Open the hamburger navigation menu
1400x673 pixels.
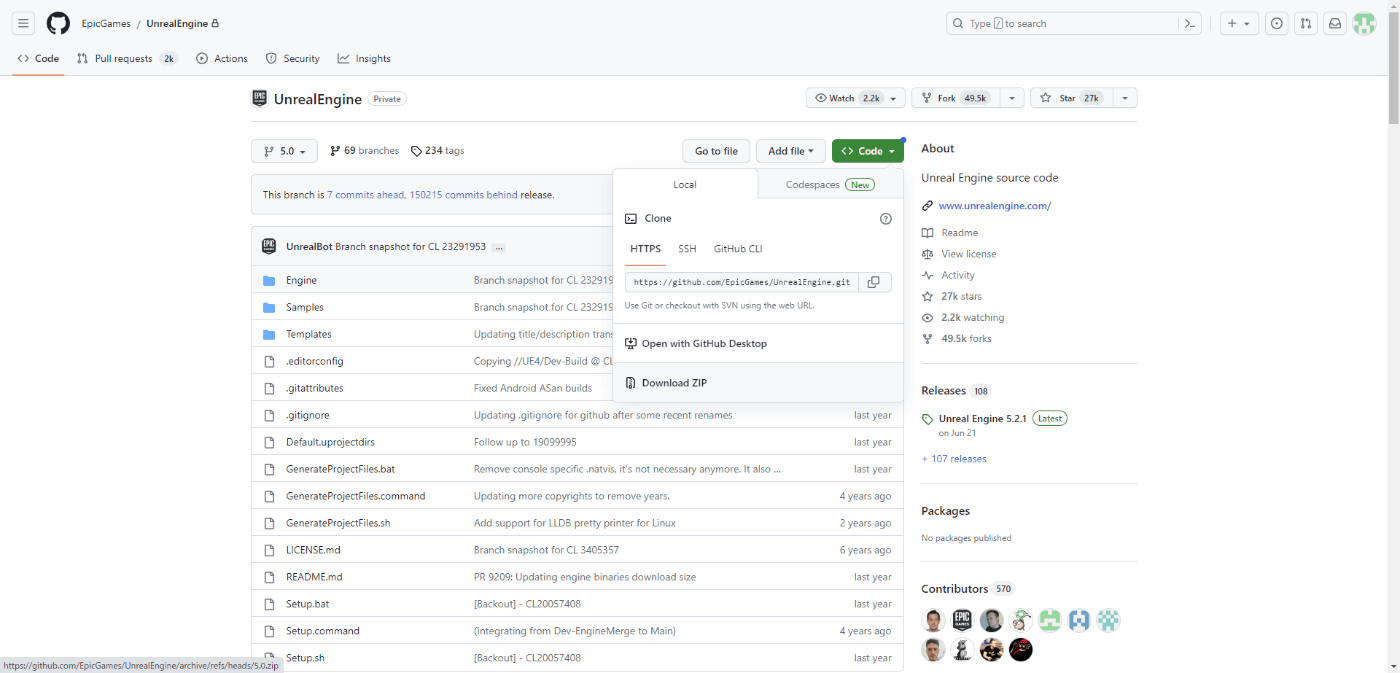24,23
